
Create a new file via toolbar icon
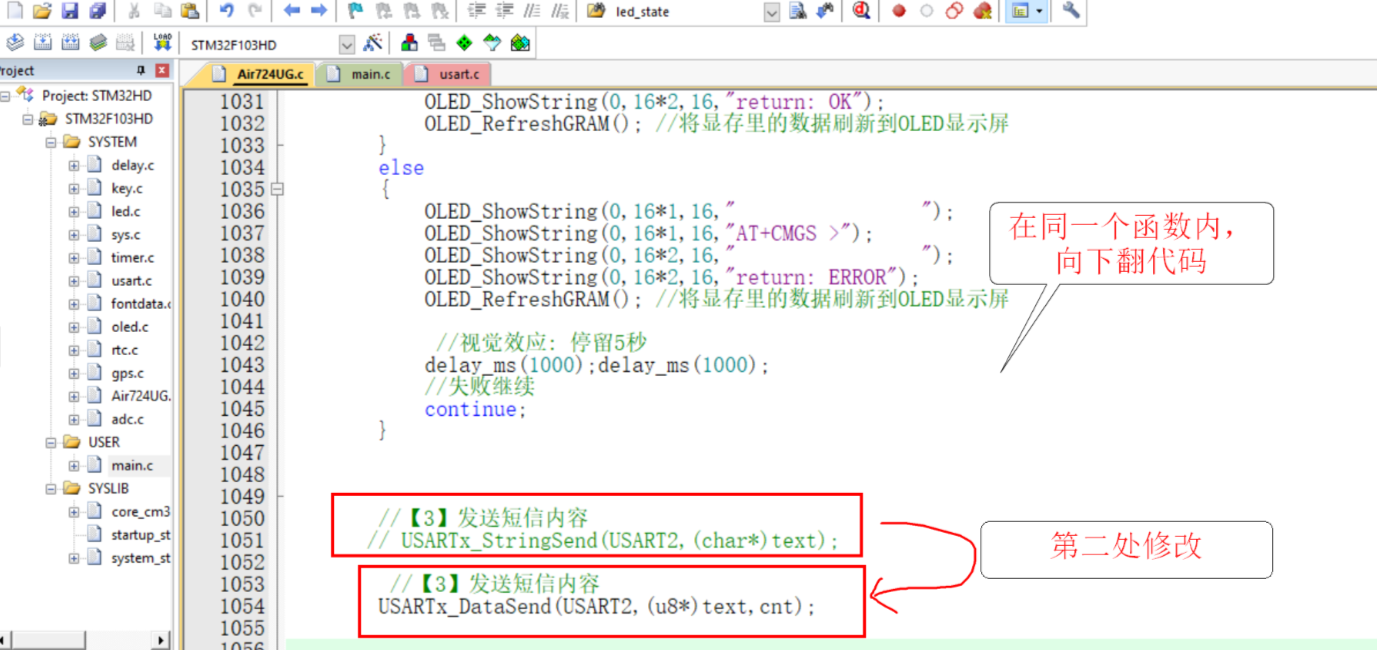coord(14,11)
